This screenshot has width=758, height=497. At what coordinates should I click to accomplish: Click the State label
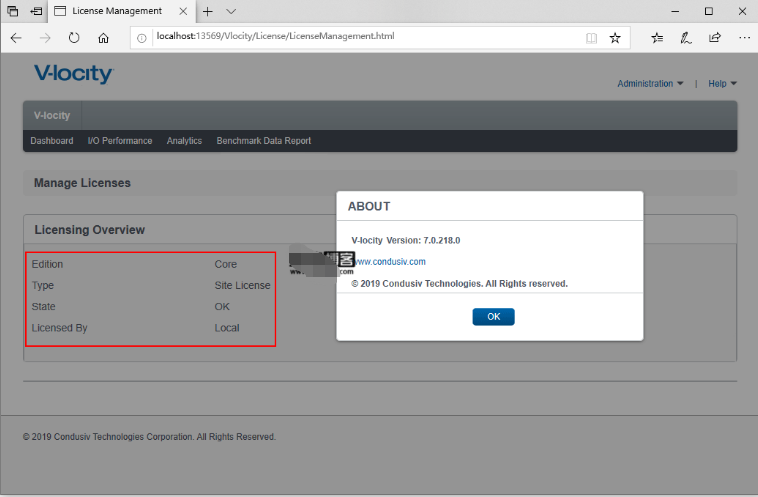44,307
